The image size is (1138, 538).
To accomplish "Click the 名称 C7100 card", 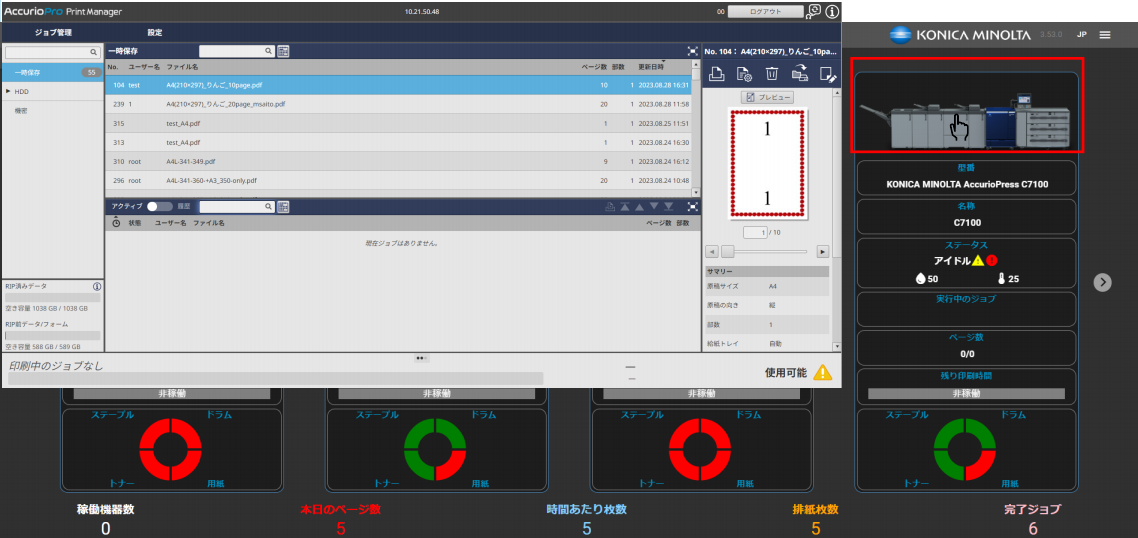I will (967, 216).
